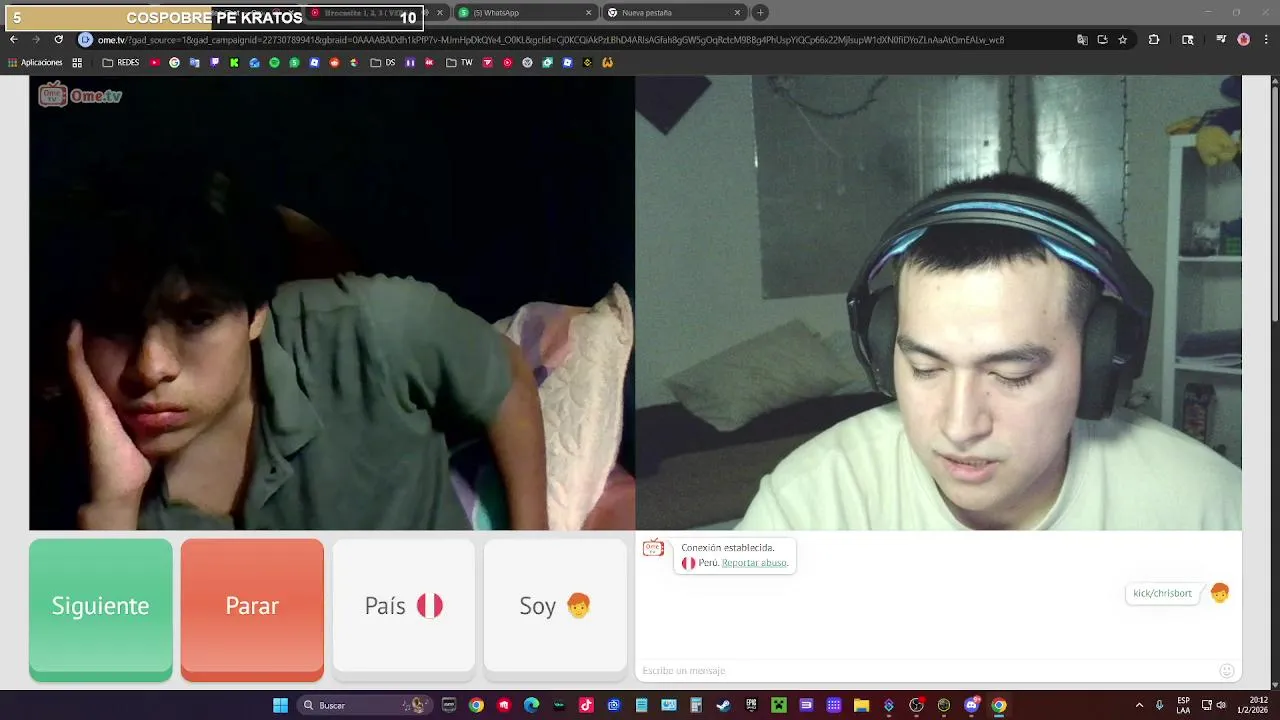Open the Spotify bookmark icon
This screenshot has width=1280, height=720.
tap(274, 62)
